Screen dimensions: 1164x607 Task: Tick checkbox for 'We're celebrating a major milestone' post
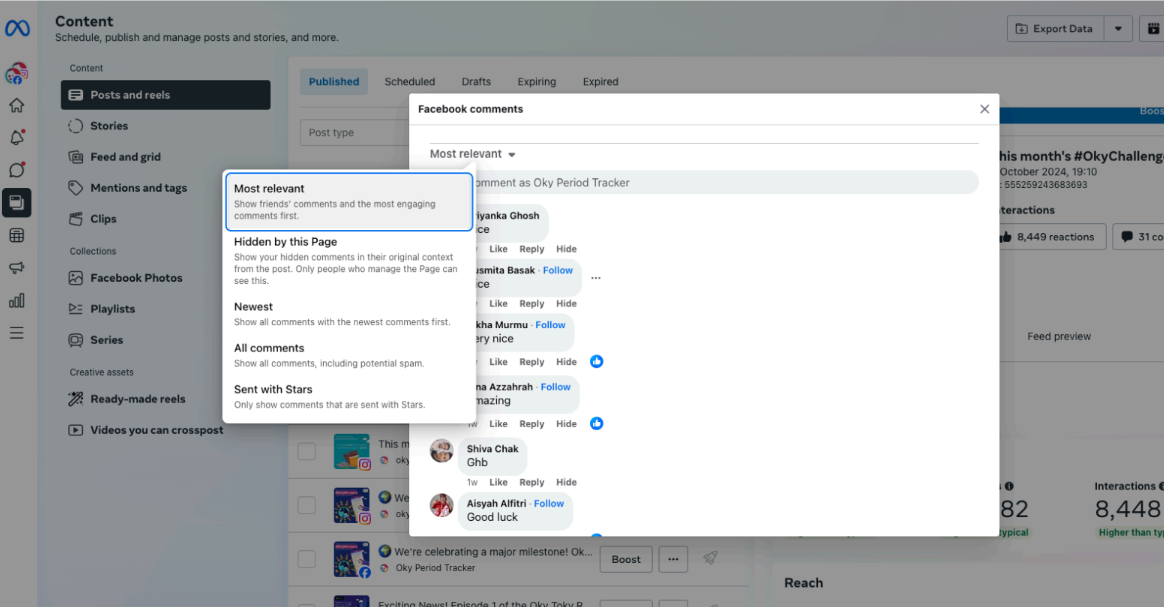click(x=307, y=559)
